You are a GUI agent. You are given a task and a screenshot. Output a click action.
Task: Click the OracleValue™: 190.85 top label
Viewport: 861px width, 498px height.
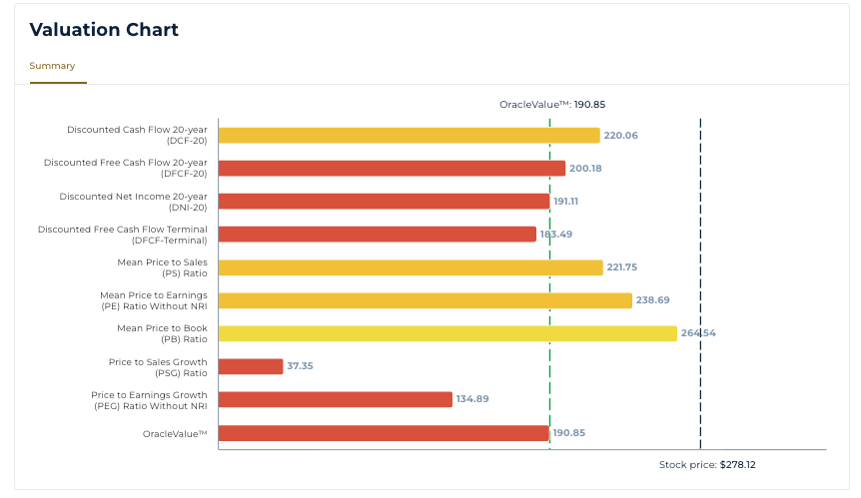coord(552,104)
